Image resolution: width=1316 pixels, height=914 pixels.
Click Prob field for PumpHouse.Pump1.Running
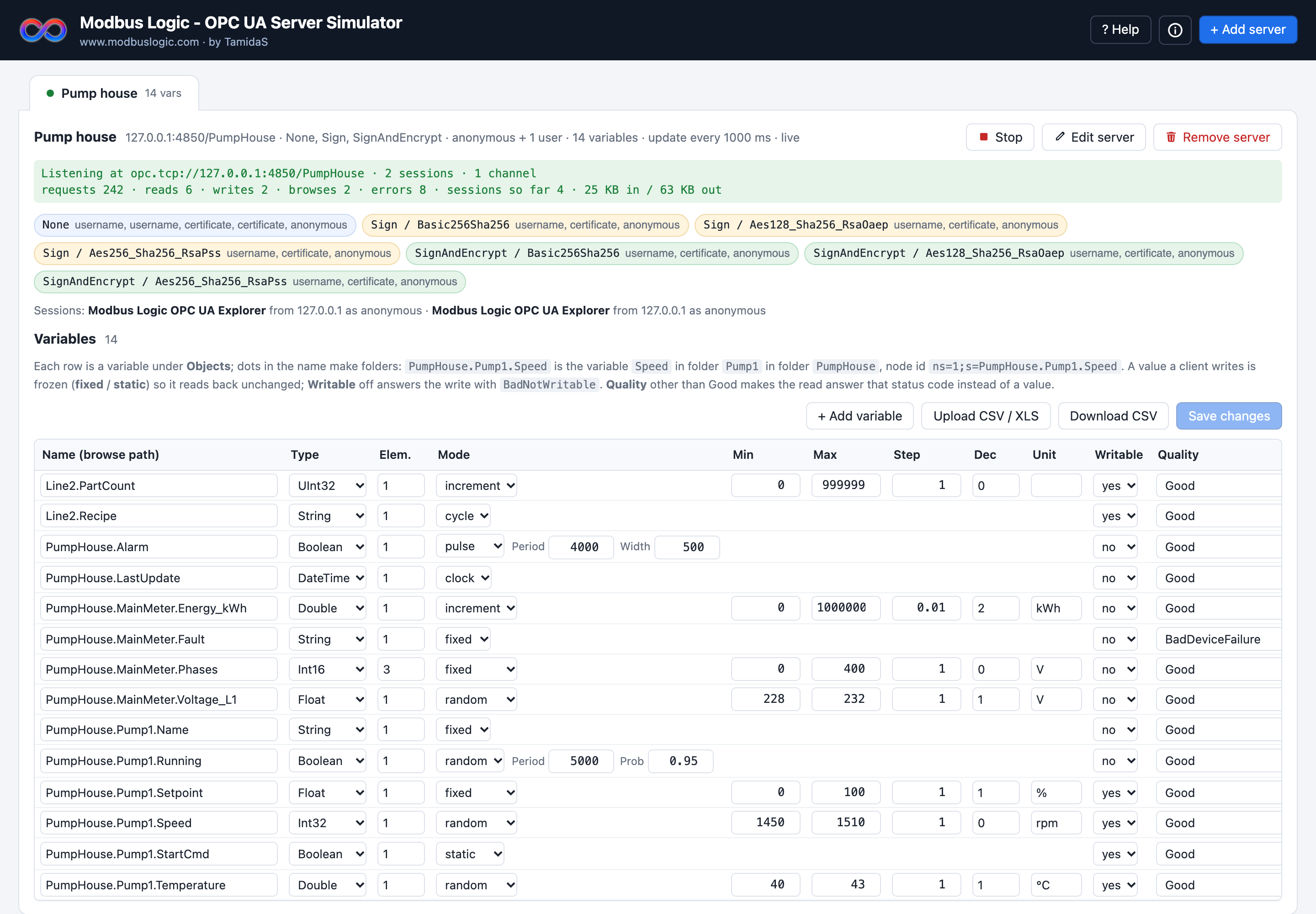[681, 761]
